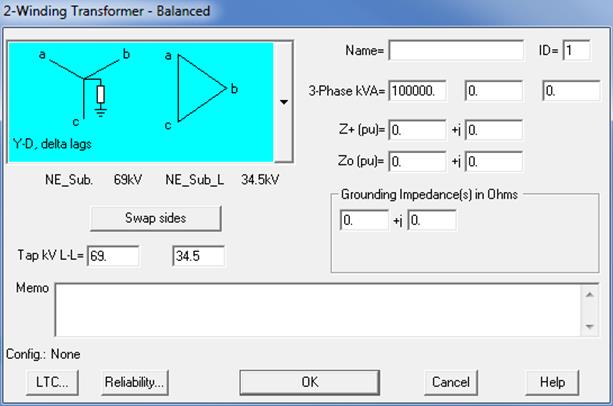This screenshot has width=613, height=406.
Task: Click the 3-Phase kVA field showing 100000.
Action: 417,91
